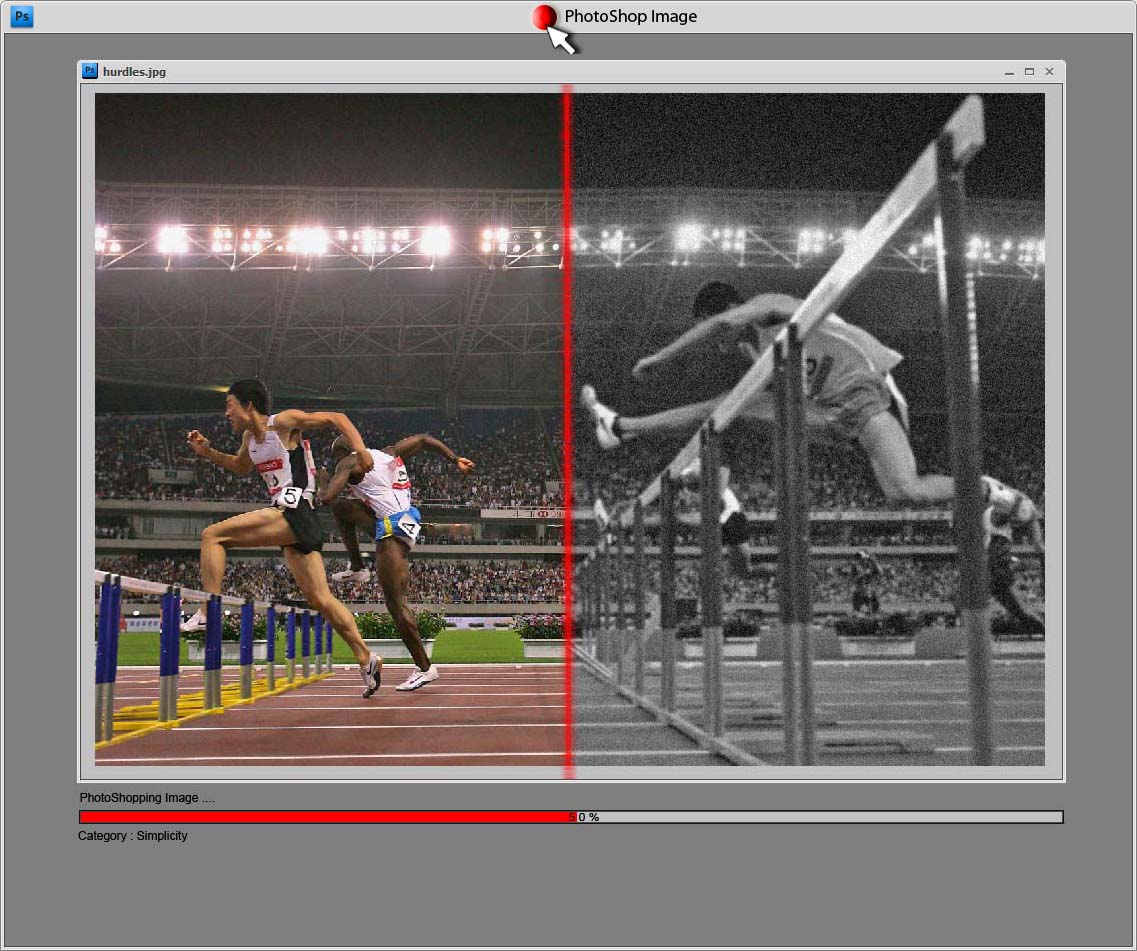Click the maximize control on hurdles.jpg window
The width and height of the screenshot is (1137, 951).
(1029, 71)
